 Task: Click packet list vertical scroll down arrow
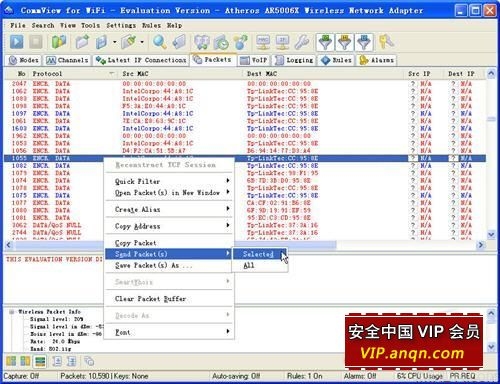click(x=491, y=234)
